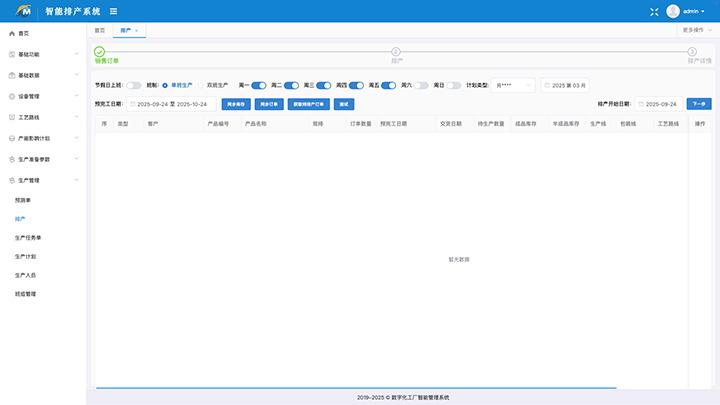Switch to the 首页 tab
The height and width of the screenshot is (405, 720).
coord(99,31)
